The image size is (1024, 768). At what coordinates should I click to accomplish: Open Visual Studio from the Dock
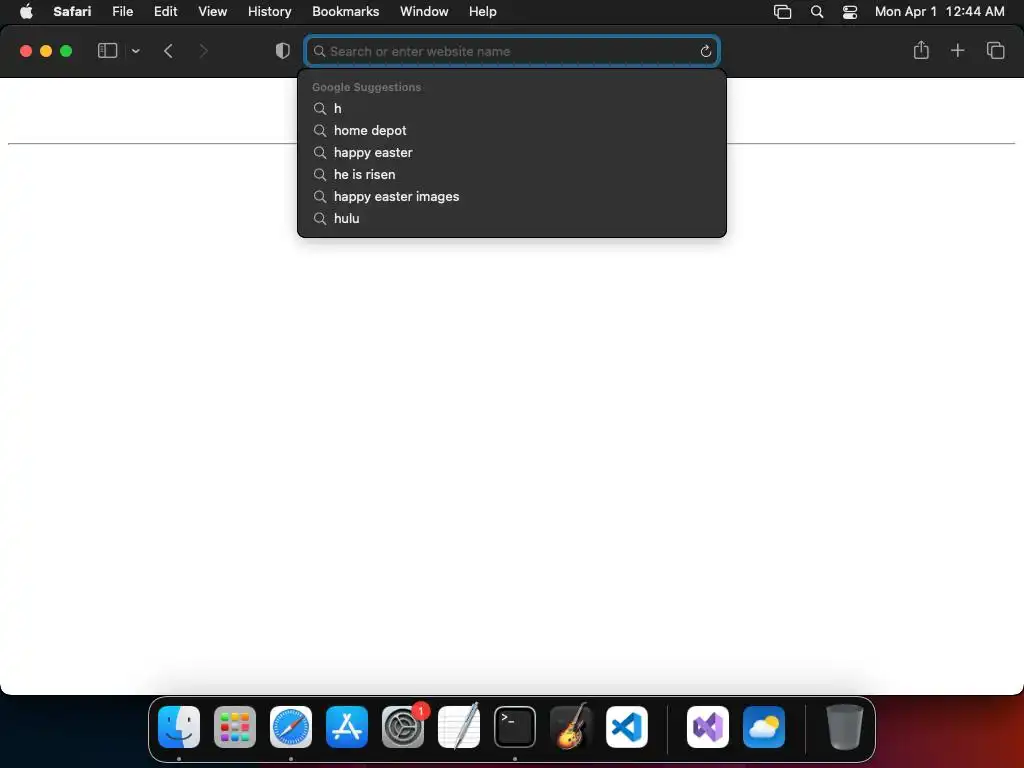[x=708, y=727]
